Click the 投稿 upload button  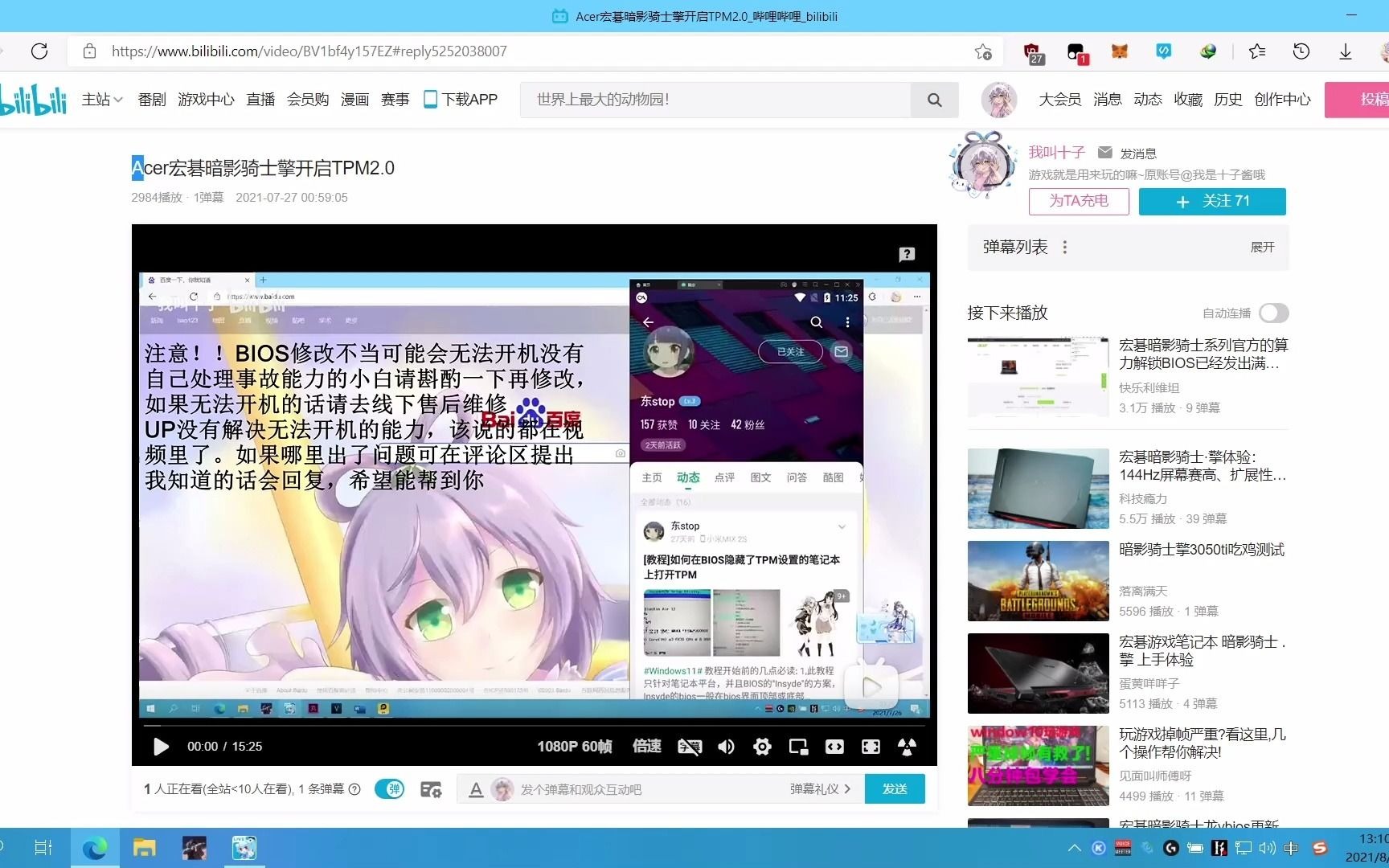1358,100
